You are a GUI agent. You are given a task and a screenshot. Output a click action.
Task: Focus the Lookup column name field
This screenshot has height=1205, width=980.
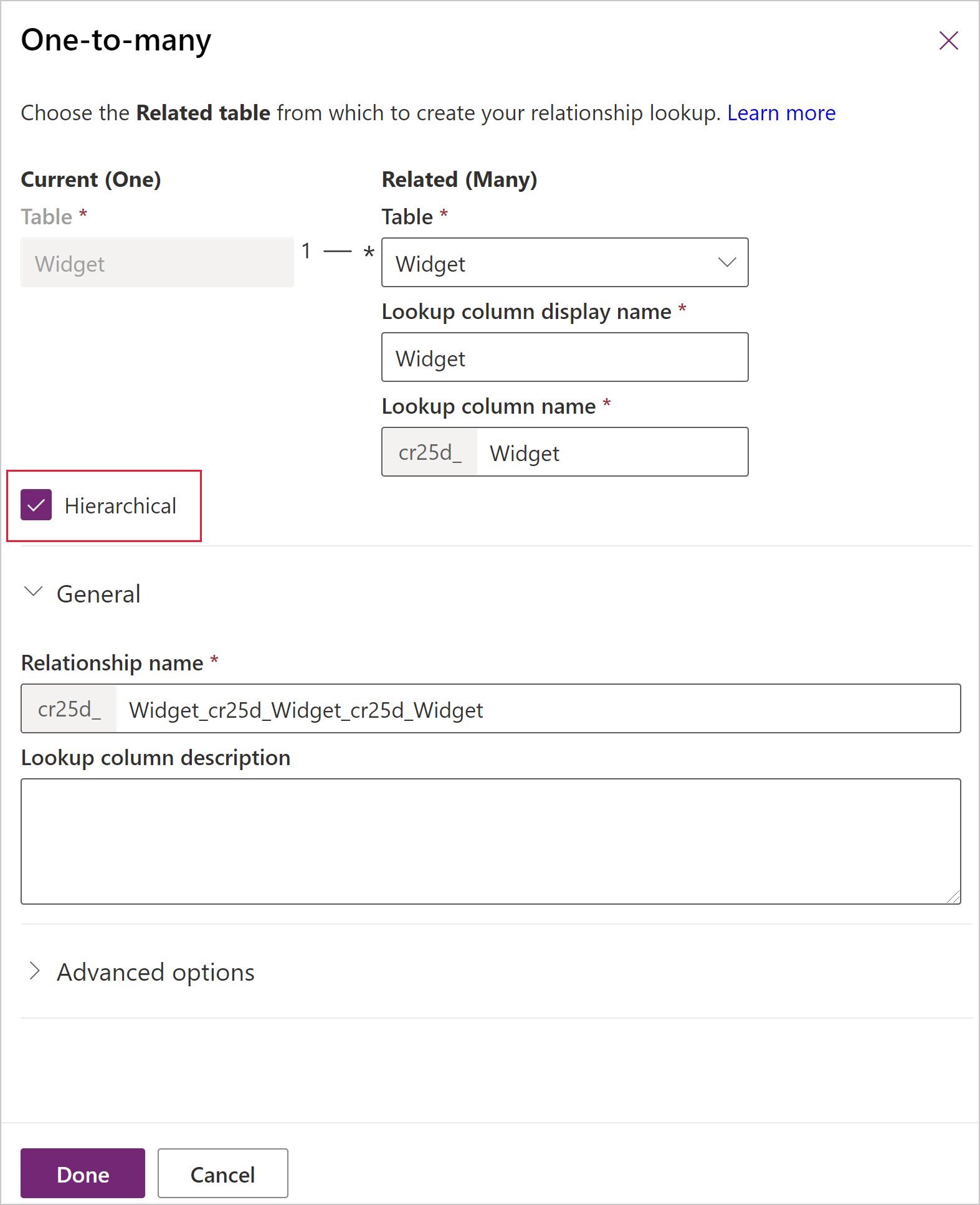pos(612,452)
